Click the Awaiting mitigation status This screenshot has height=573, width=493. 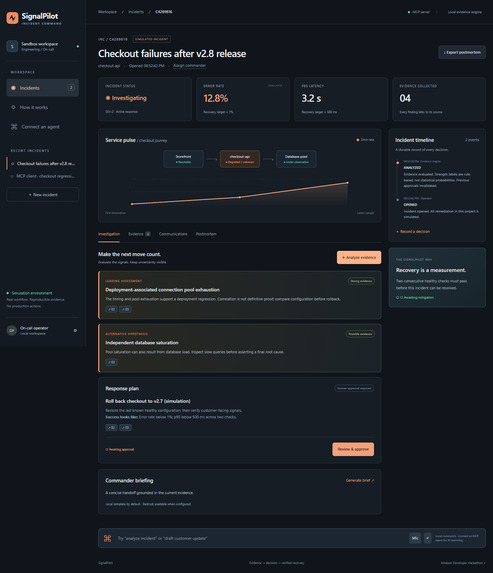point(415,297)
